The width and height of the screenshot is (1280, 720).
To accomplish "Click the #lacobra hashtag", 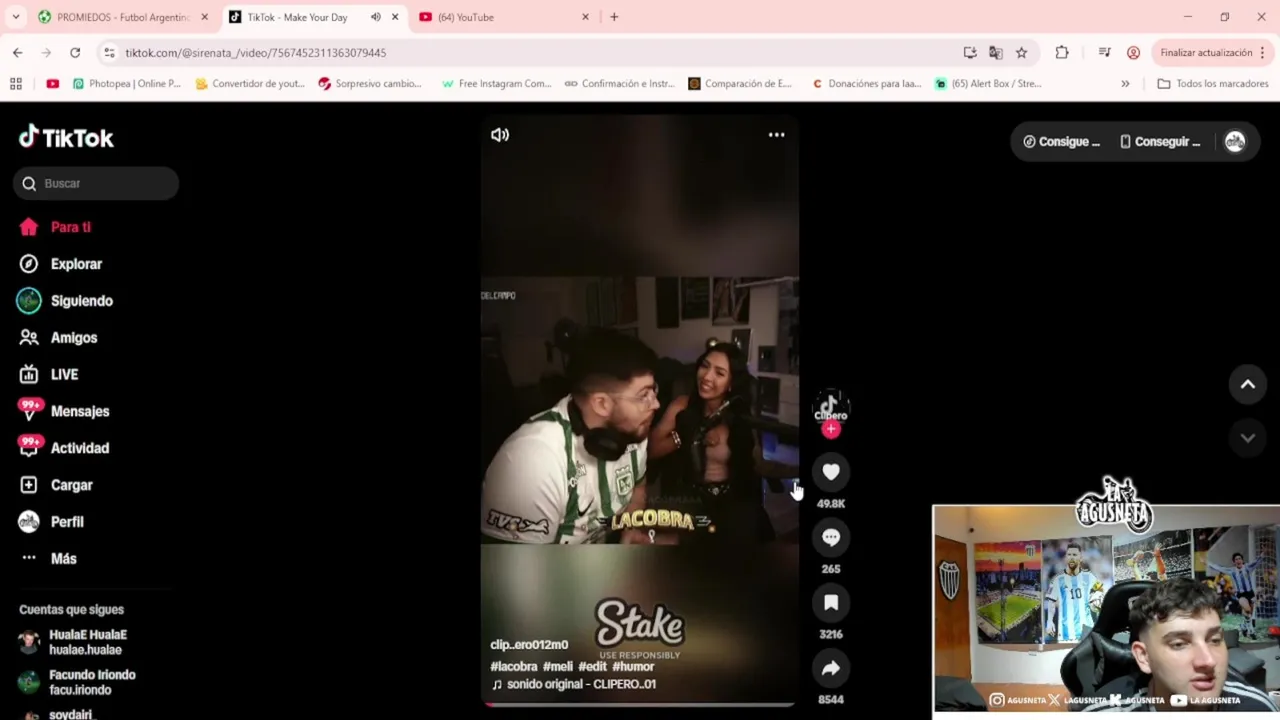I will (514, 666).
